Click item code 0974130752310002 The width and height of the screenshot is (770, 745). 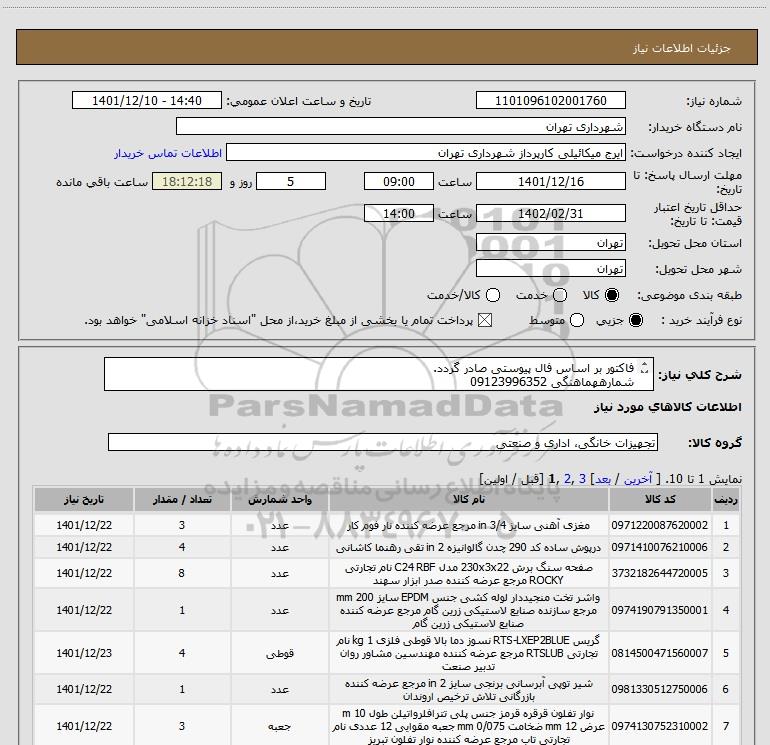(660, 726)
